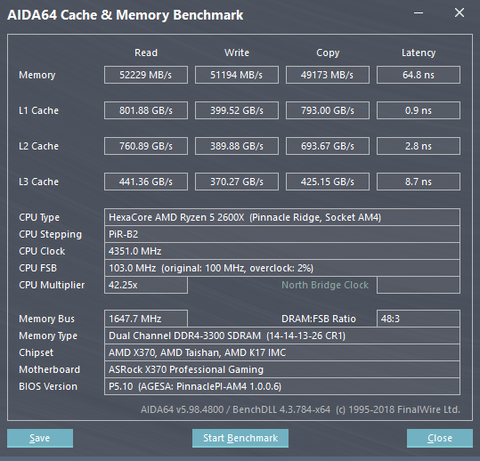Minimize the AIDA64 benchmark window

(418, 13)
